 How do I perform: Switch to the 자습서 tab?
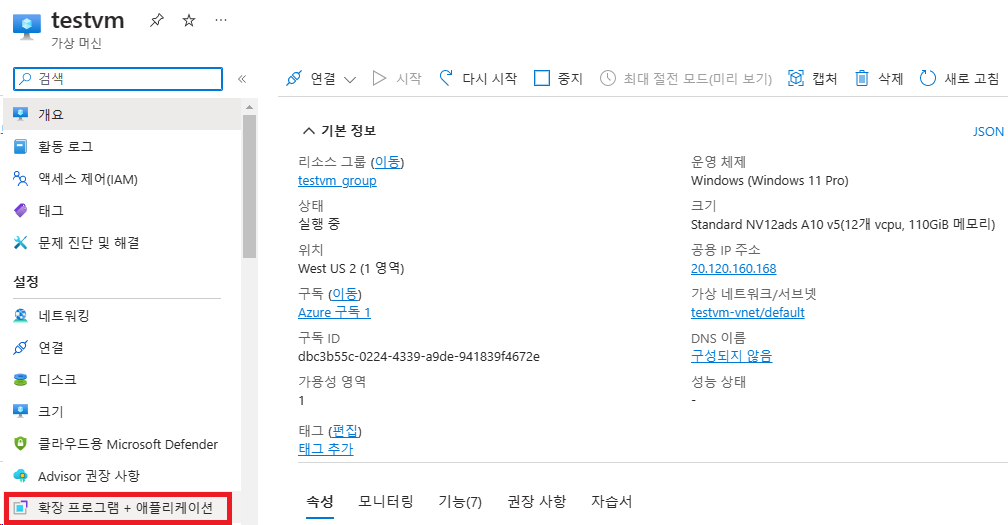click(611, 501)
